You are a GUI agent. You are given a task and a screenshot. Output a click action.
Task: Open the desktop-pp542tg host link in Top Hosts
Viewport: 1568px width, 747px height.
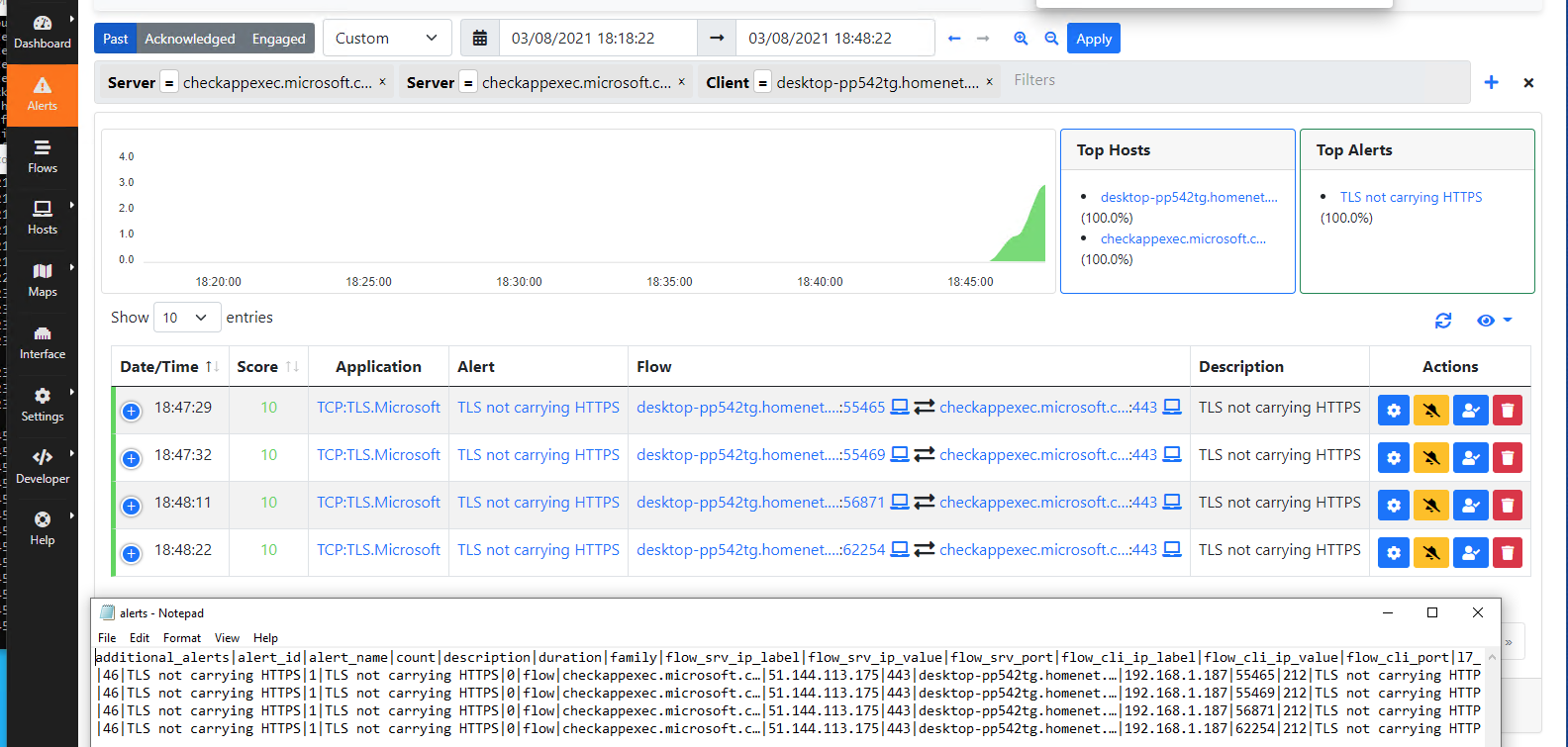[x=1189, y=197]
